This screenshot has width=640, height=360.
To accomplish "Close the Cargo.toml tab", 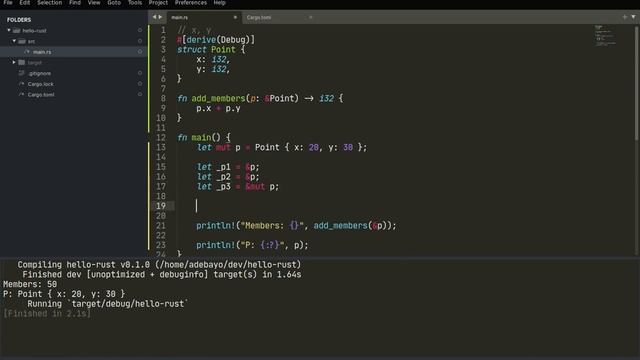I will (311, 17).
